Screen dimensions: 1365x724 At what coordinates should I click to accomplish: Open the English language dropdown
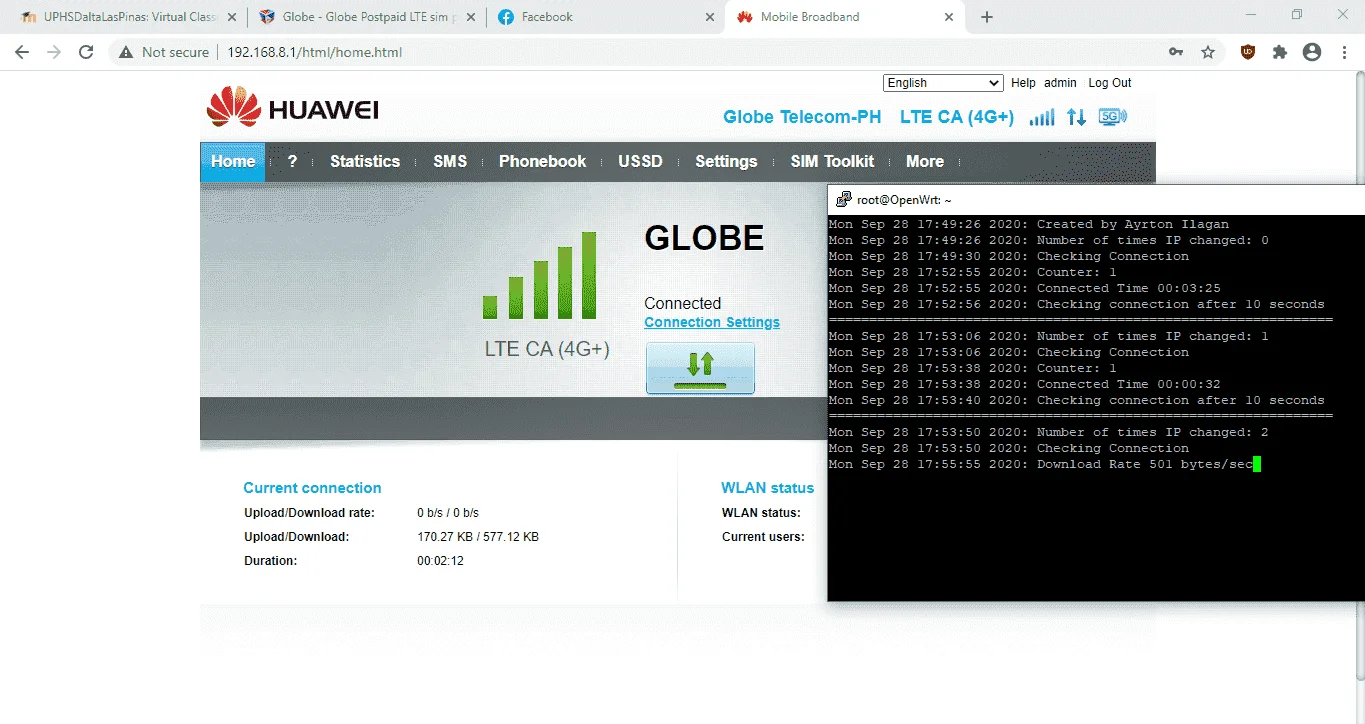pos(943,83)
